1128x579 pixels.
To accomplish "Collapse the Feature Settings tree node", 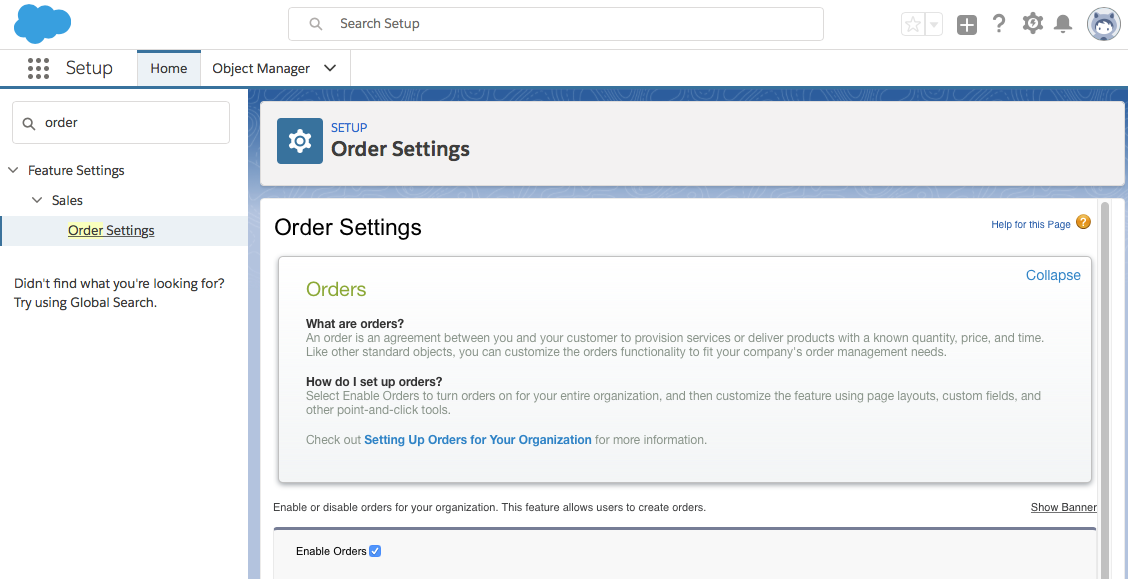I will (13, 171).
